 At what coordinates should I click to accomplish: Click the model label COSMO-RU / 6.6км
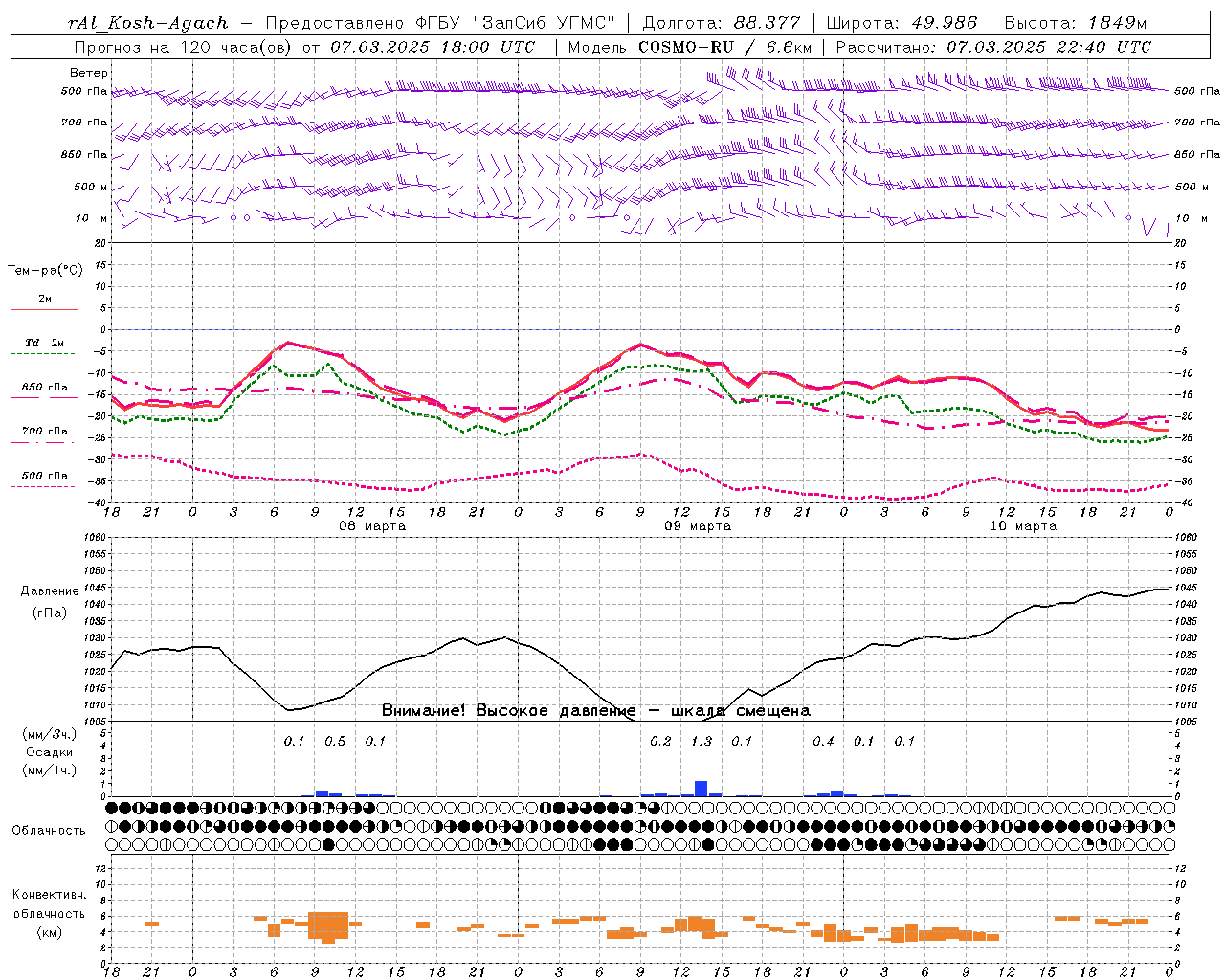[x=724, y=47]
